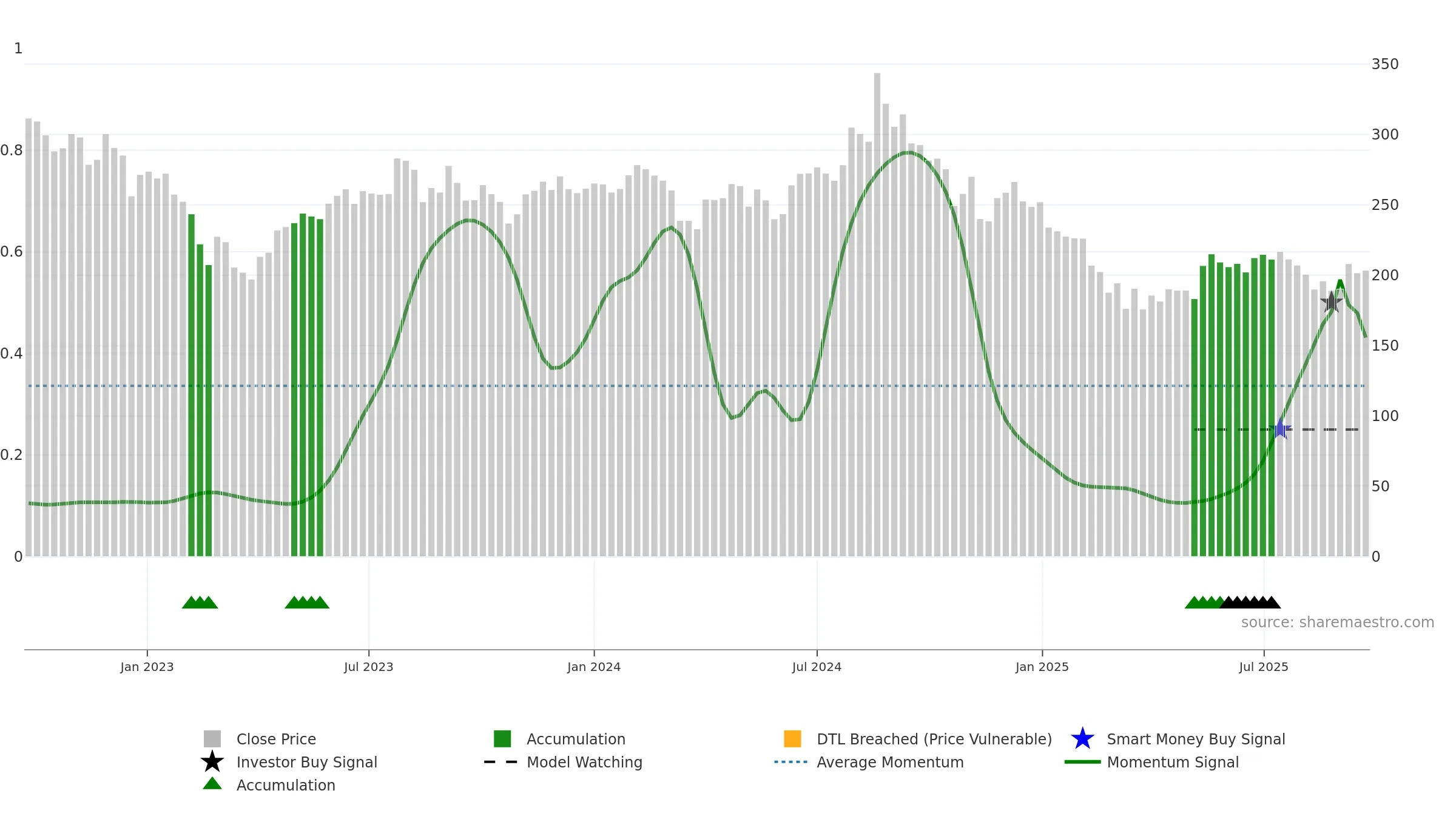The height and width of the screenshot is (819, 1456).
Task: Click the green Accumulation triangle legend icon
Action: pyautogui.click(x=212, y=783)
